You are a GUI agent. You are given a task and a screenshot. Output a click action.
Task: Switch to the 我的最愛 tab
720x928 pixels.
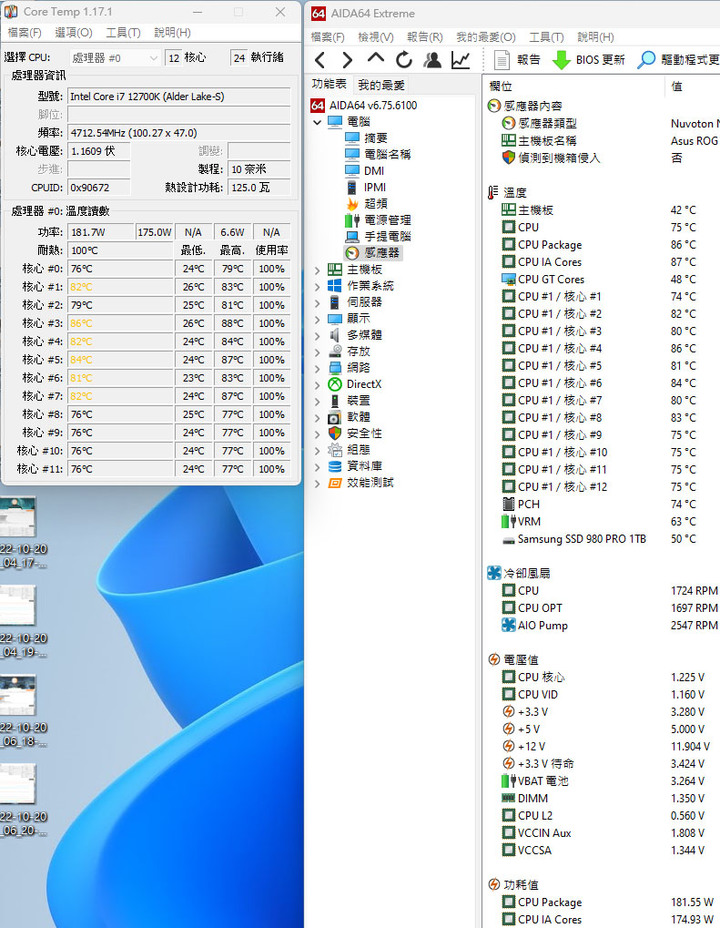click(382, 85)
